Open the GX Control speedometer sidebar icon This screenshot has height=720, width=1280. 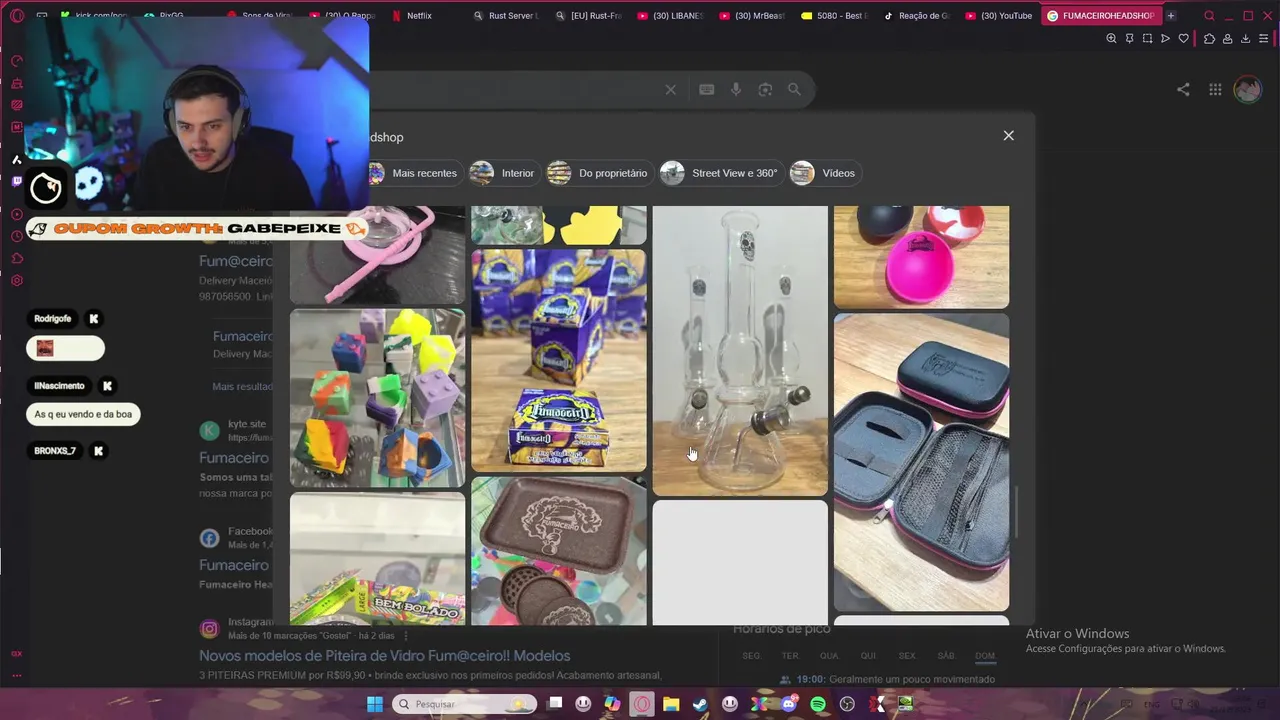coord(17,61)
